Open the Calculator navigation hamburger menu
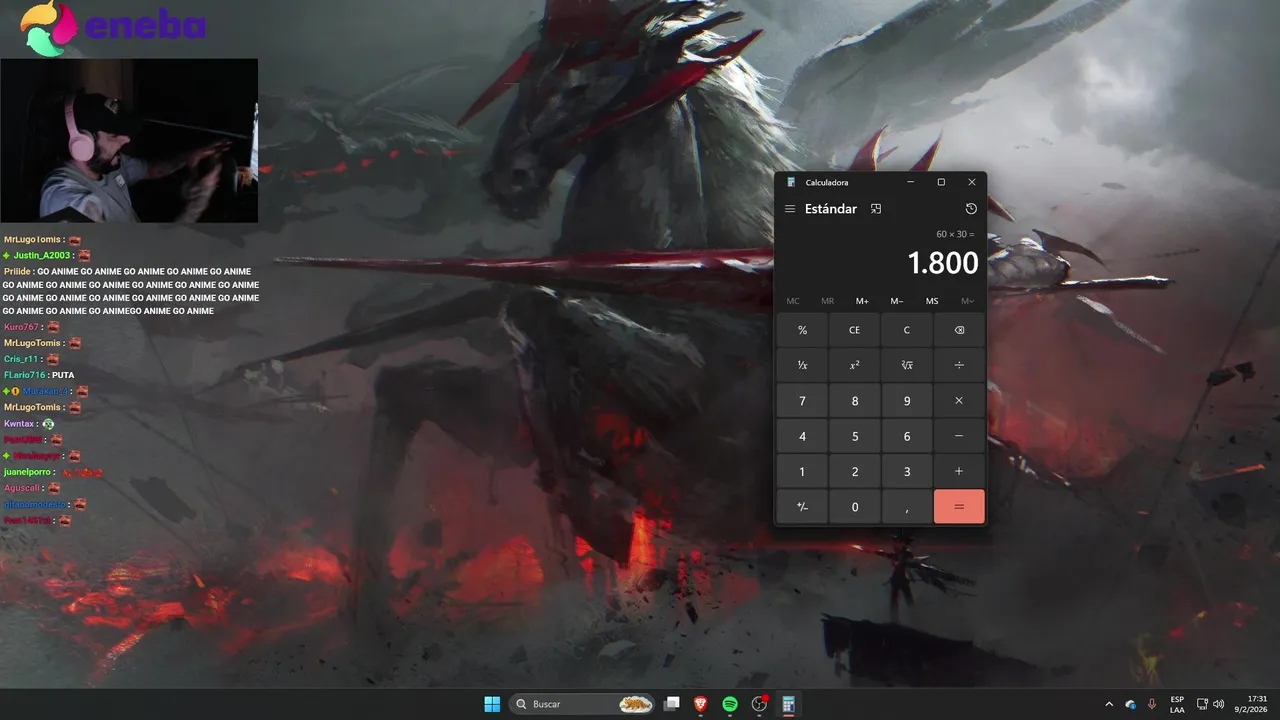 790,209
